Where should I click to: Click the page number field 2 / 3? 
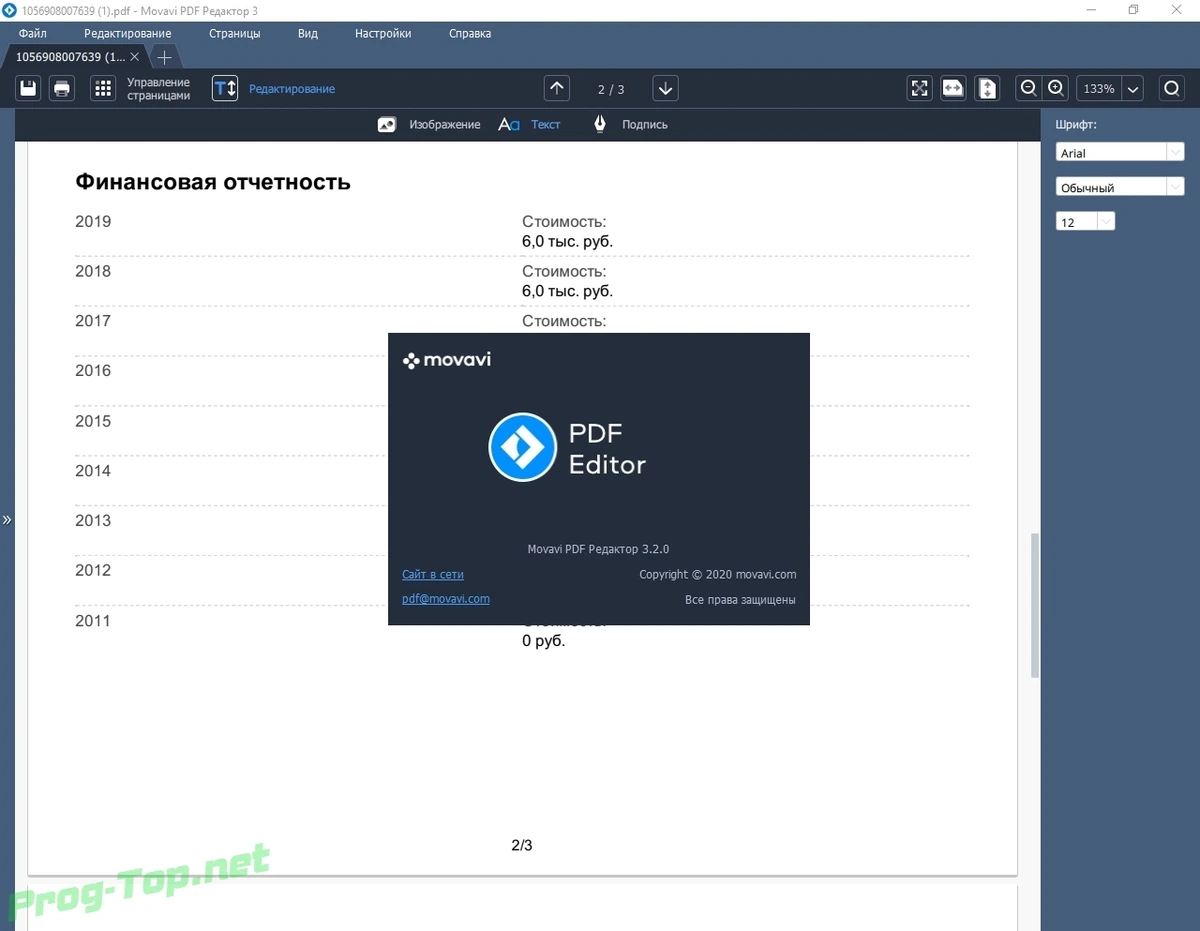611,89
